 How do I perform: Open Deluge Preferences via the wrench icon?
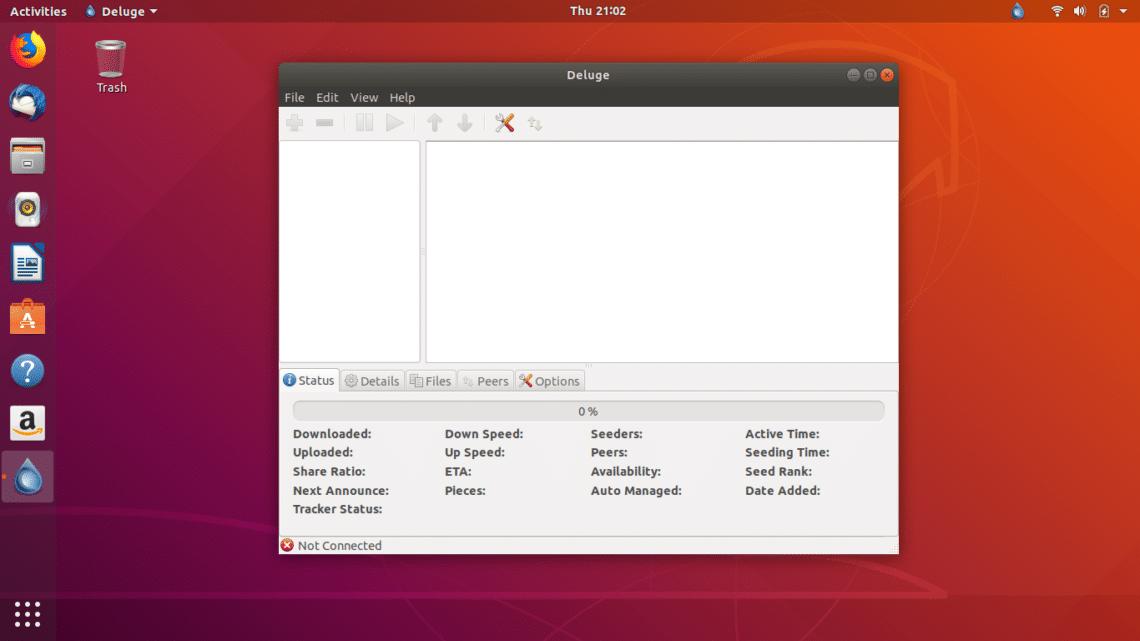pyautogui.click(x=504, y=122)
